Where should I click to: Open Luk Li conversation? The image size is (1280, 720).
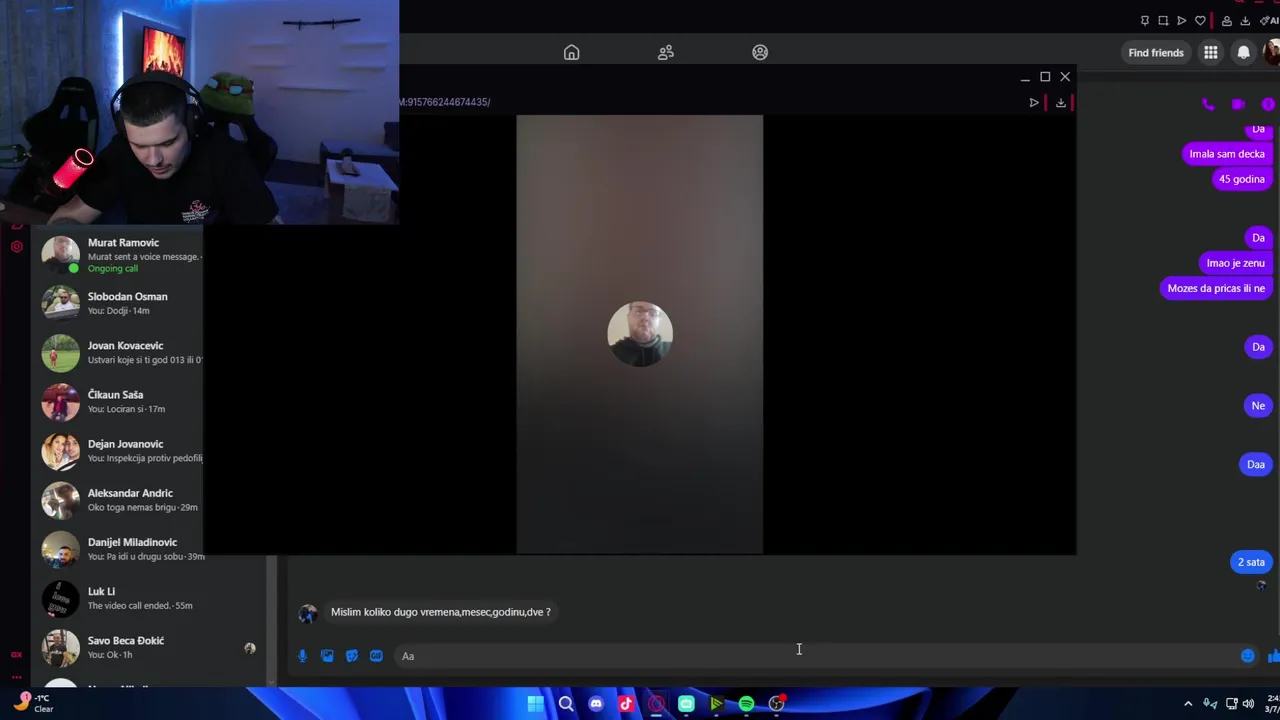click(150, 597)
